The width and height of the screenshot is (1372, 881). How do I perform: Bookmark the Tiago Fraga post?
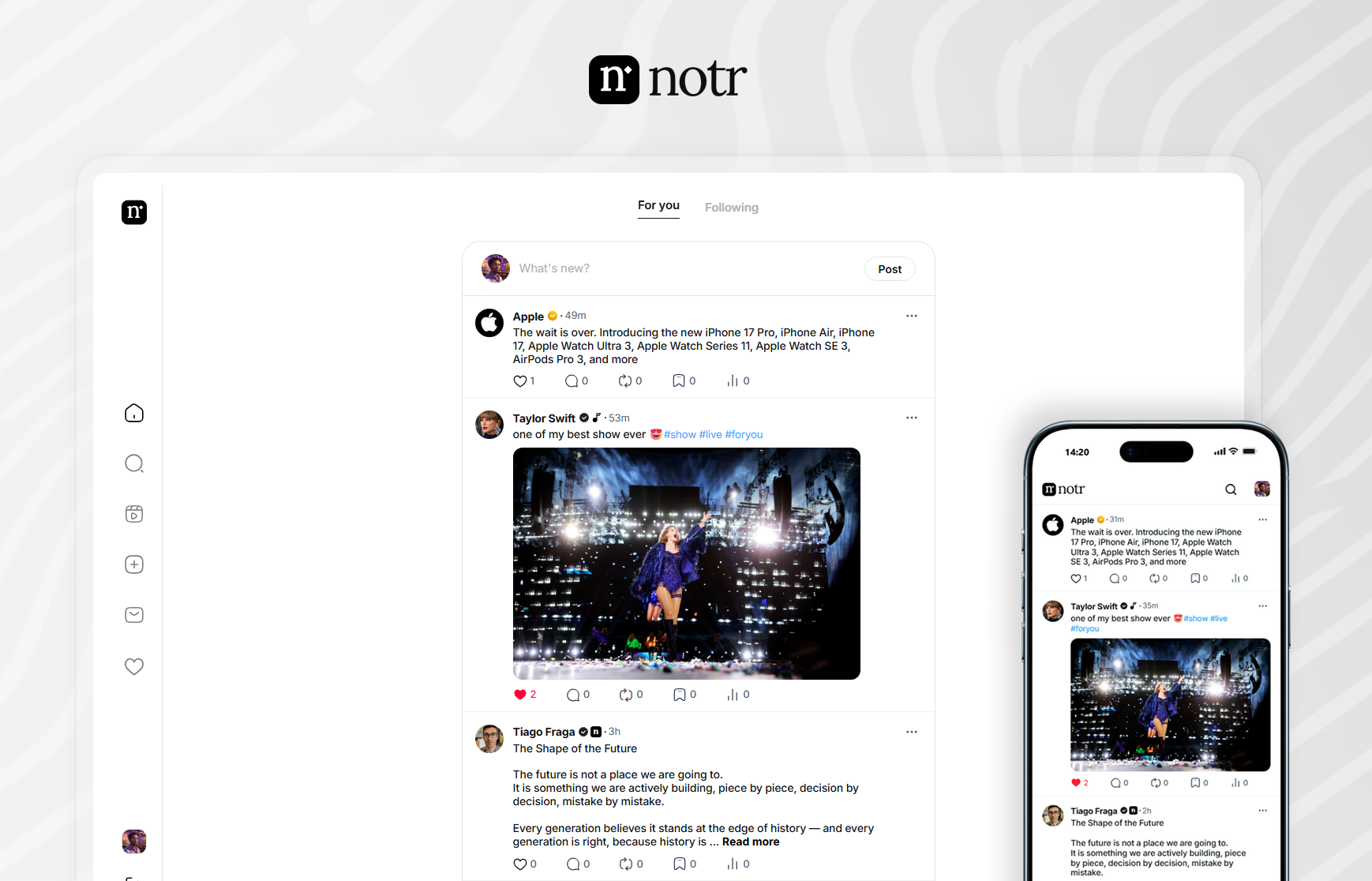point(679,864)
